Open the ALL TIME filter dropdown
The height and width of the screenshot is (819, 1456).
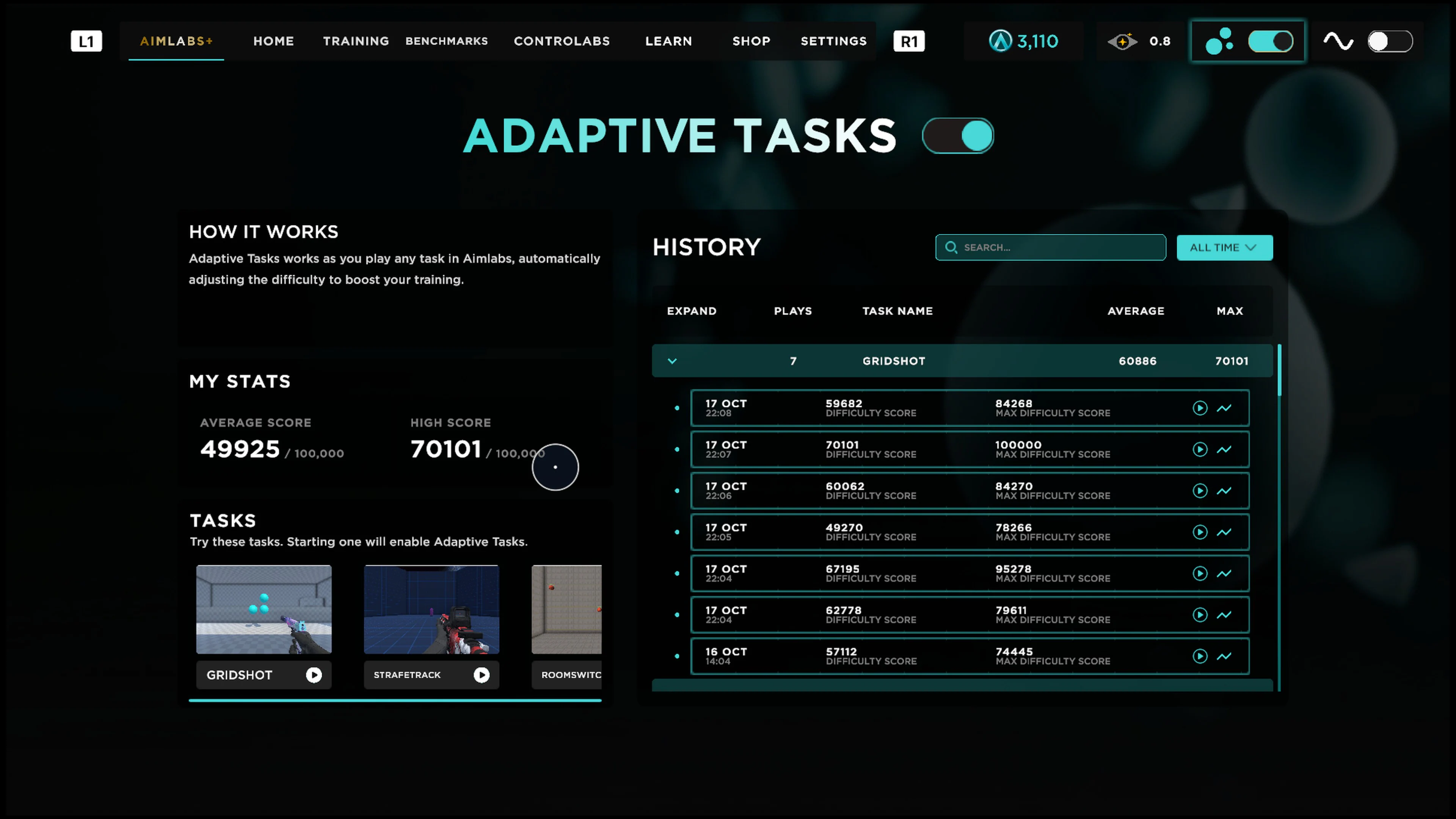[1224, 248]
